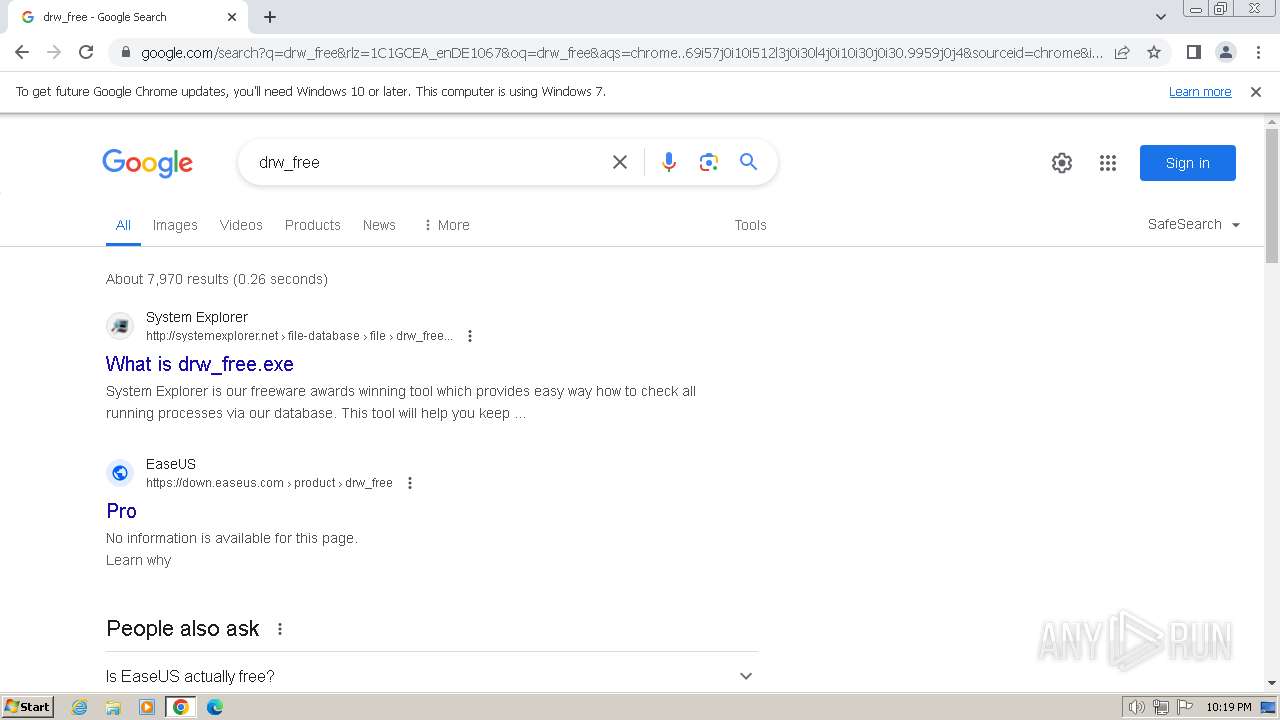Open options for the System Explorer result
The image size is (1280, 720).
(x=470, y=336)
